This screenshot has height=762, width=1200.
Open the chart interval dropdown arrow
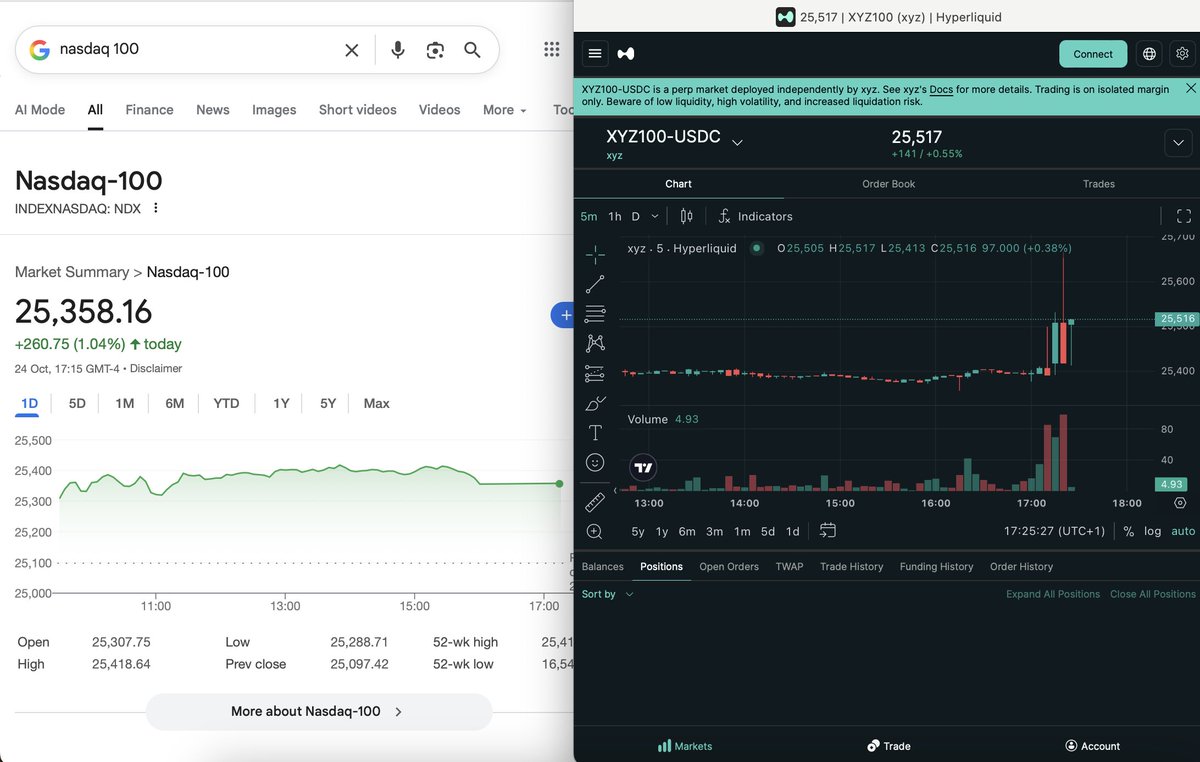(655, 216)
